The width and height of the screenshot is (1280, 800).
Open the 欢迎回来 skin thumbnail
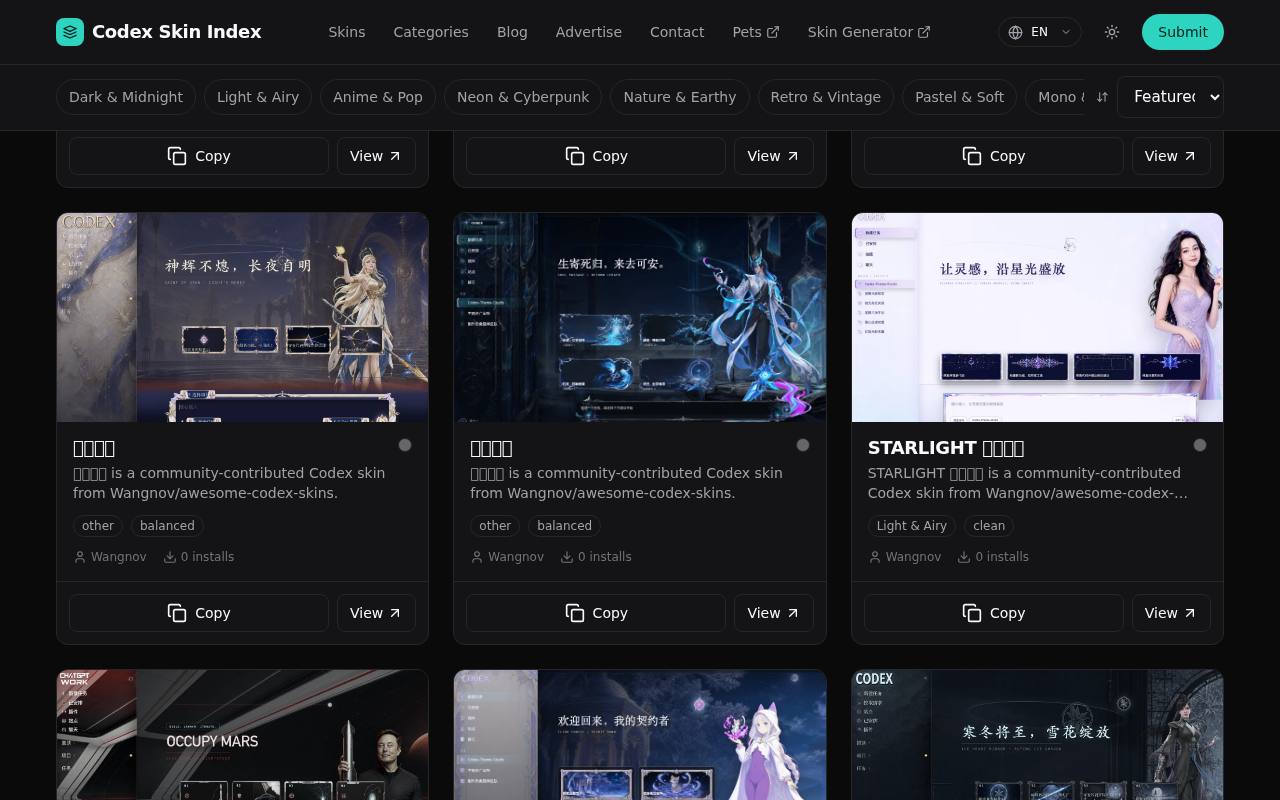(640, 735)
